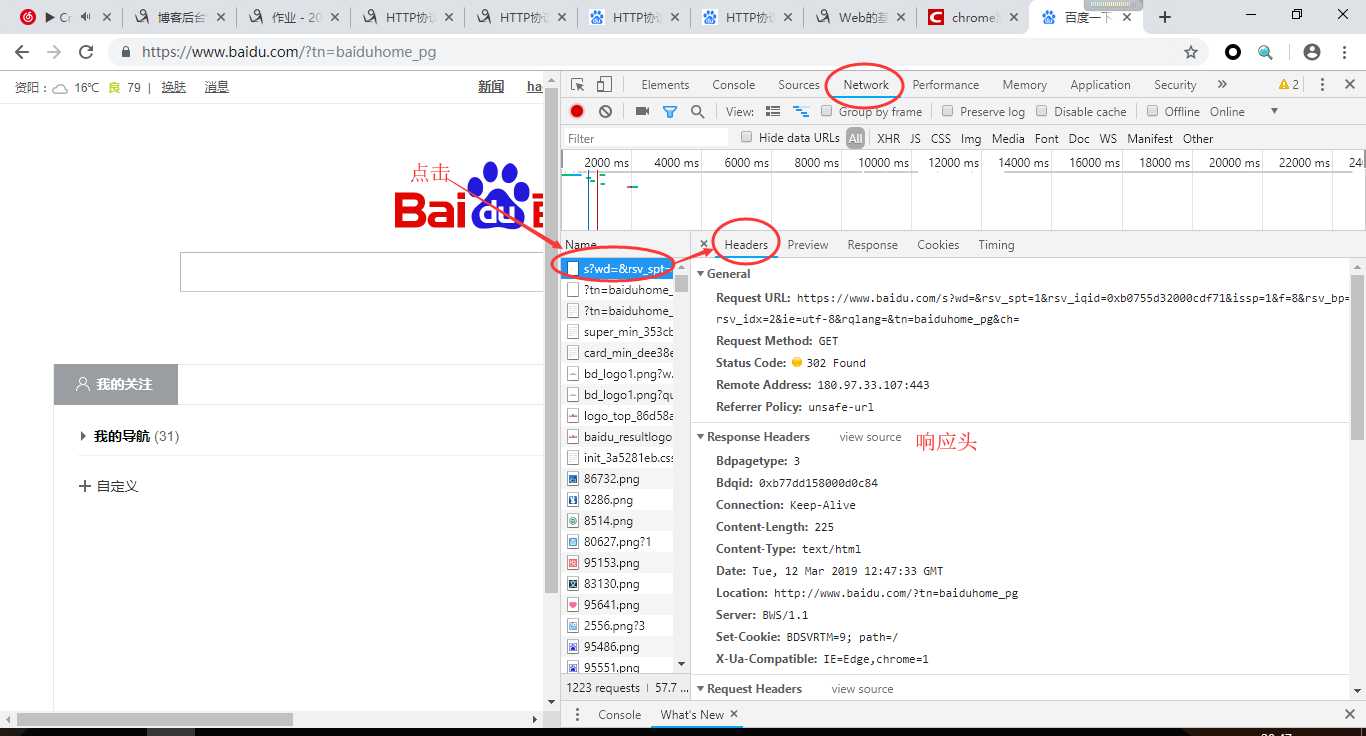Viewport: 1366px width, 736px height.
Task: Select the inspect element picker icon
Action: (578, 85)
